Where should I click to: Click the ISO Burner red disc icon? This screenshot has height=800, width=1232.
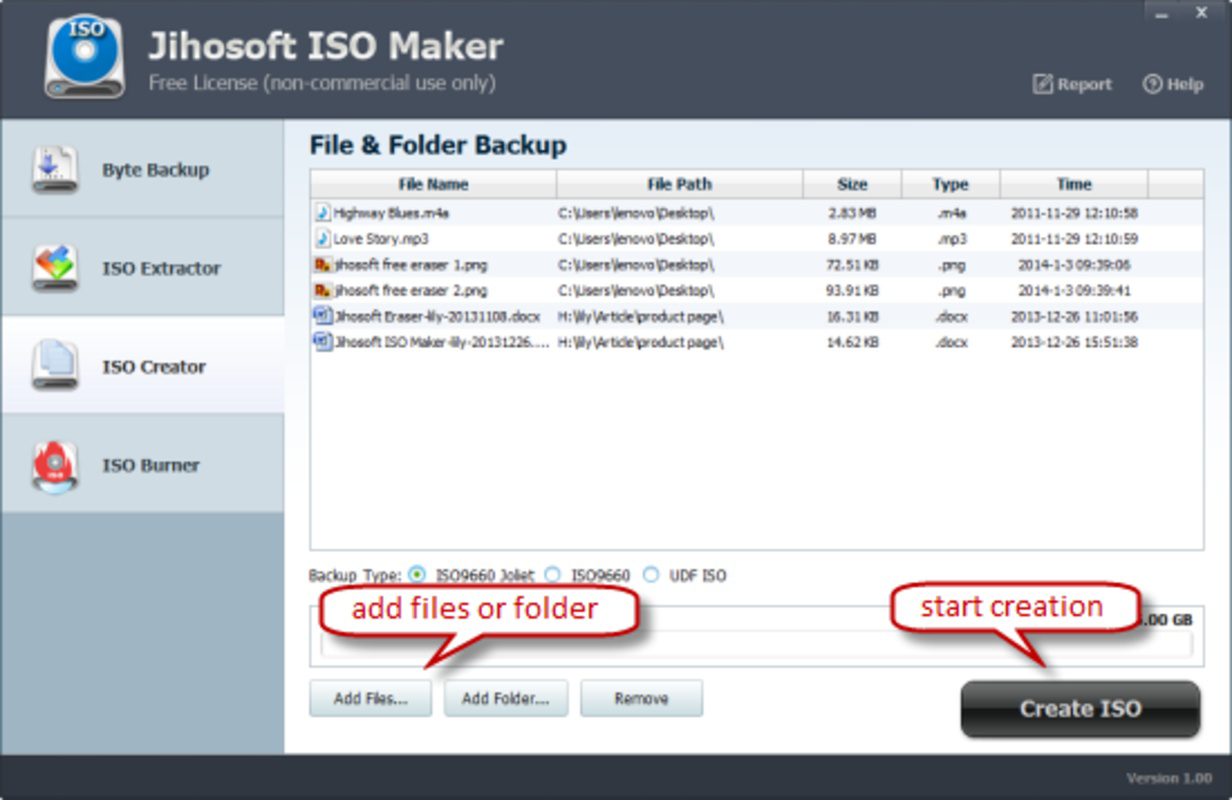click(54, 465)
